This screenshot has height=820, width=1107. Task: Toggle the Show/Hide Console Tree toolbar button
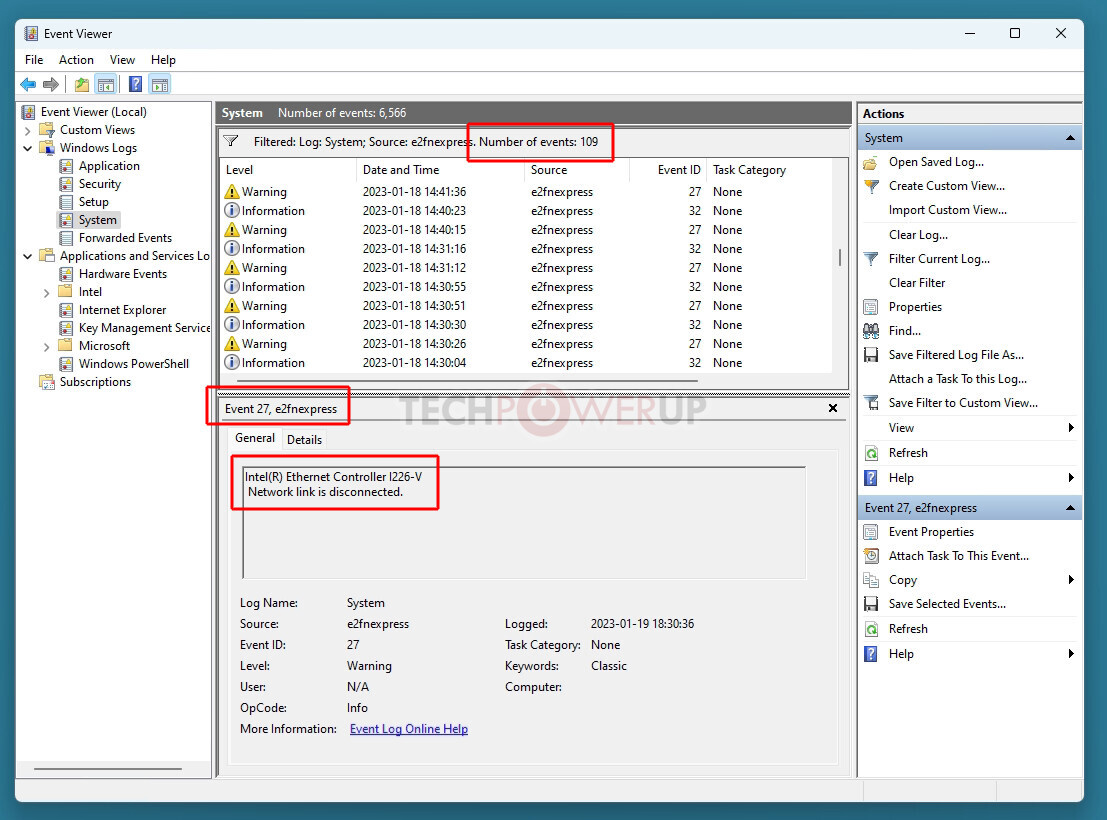(105, 85)
